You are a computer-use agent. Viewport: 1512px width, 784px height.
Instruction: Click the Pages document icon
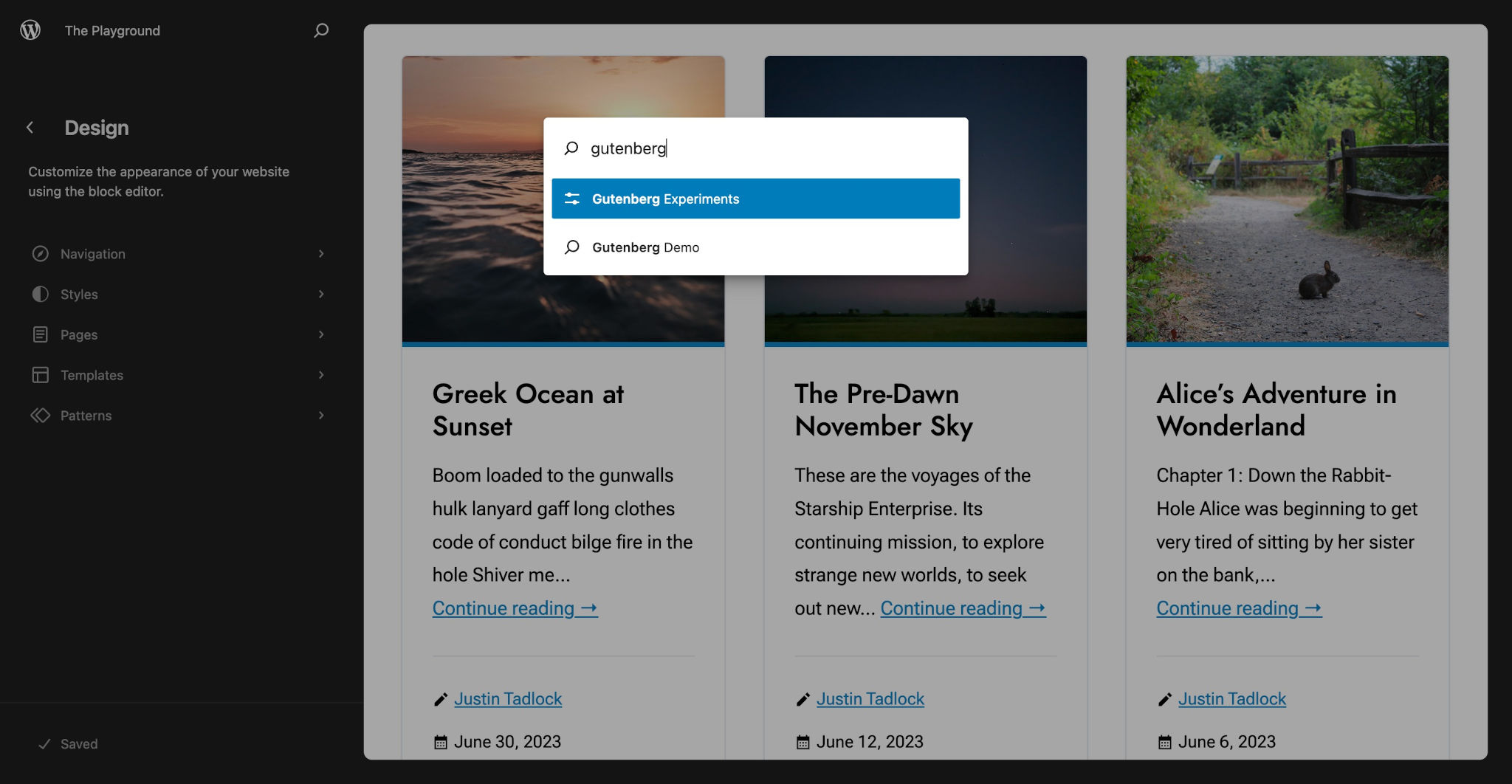point(41,335)
